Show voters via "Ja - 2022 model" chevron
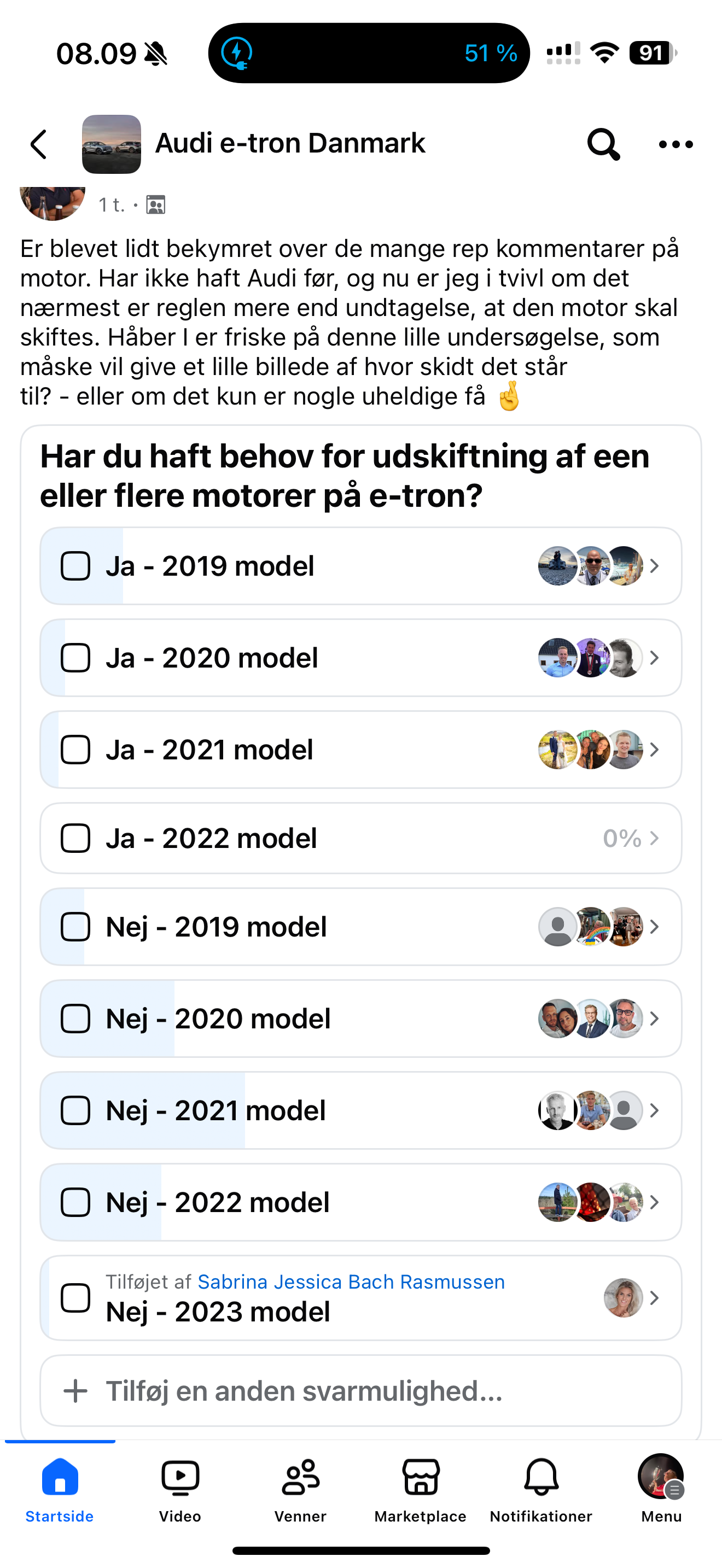 [654, 838]
